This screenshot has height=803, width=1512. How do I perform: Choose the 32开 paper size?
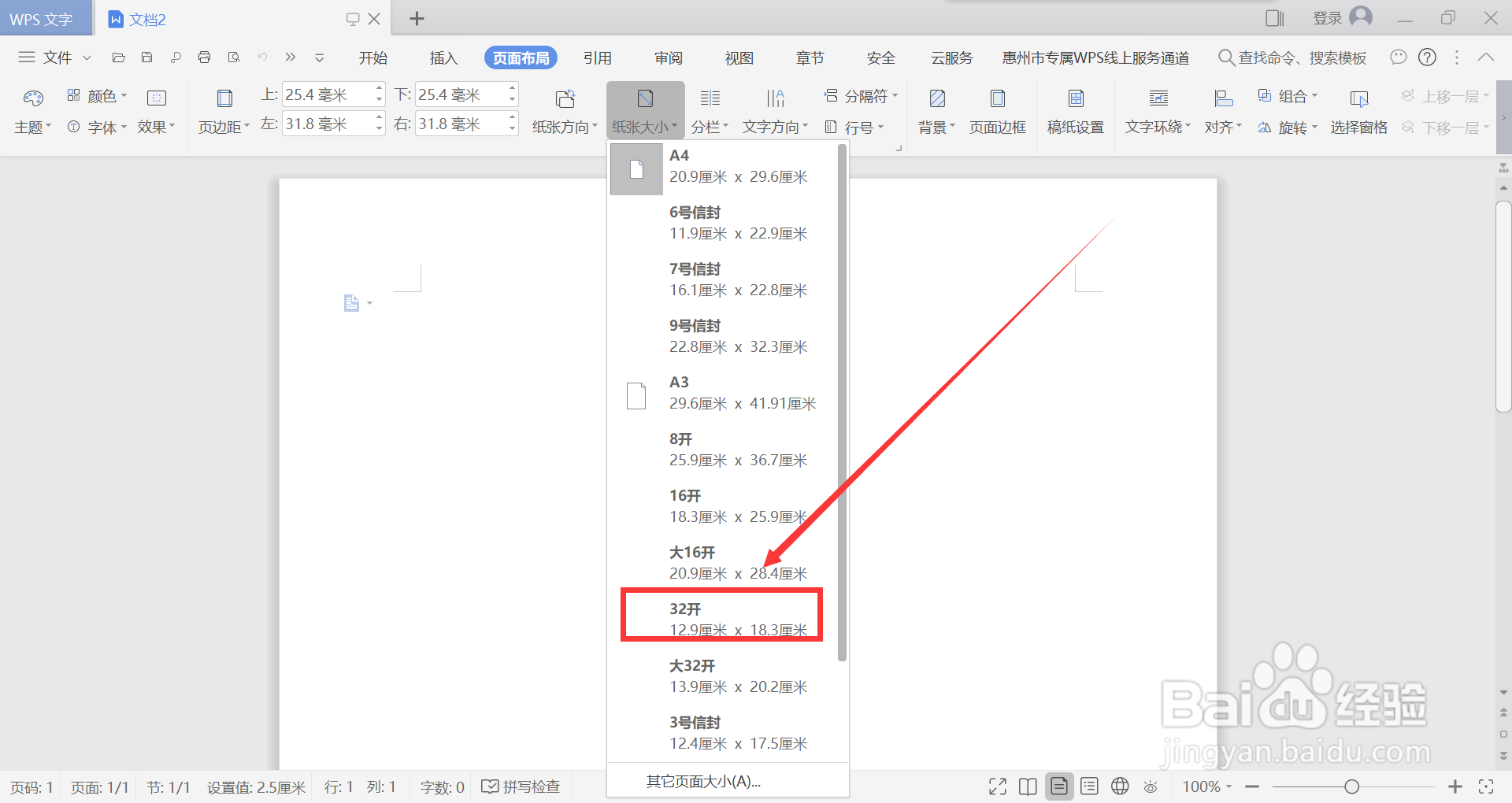(723, 620)
